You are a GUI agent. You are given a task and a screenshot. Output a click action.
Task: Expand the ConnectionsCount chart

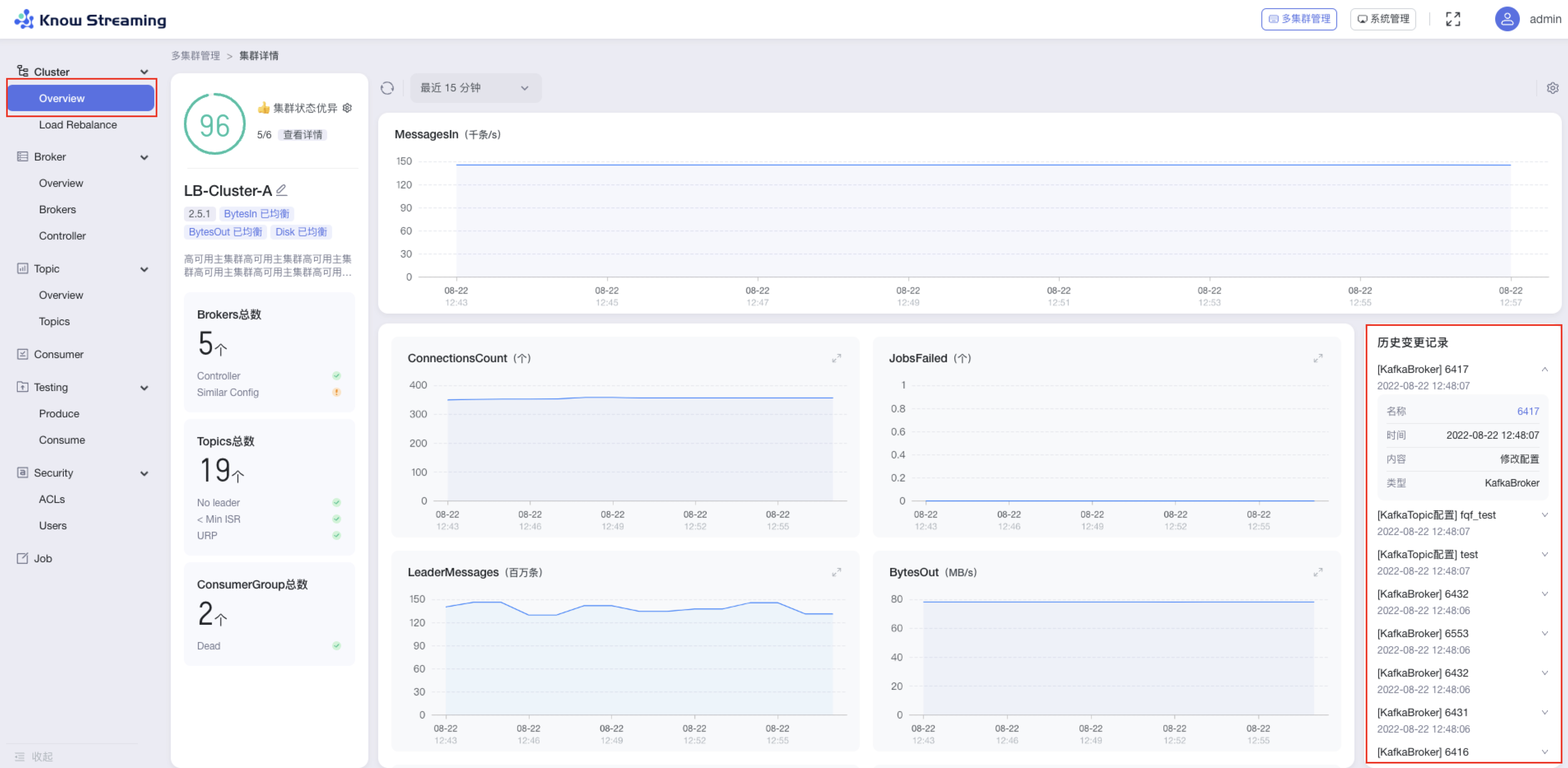(x=836, y=358)
